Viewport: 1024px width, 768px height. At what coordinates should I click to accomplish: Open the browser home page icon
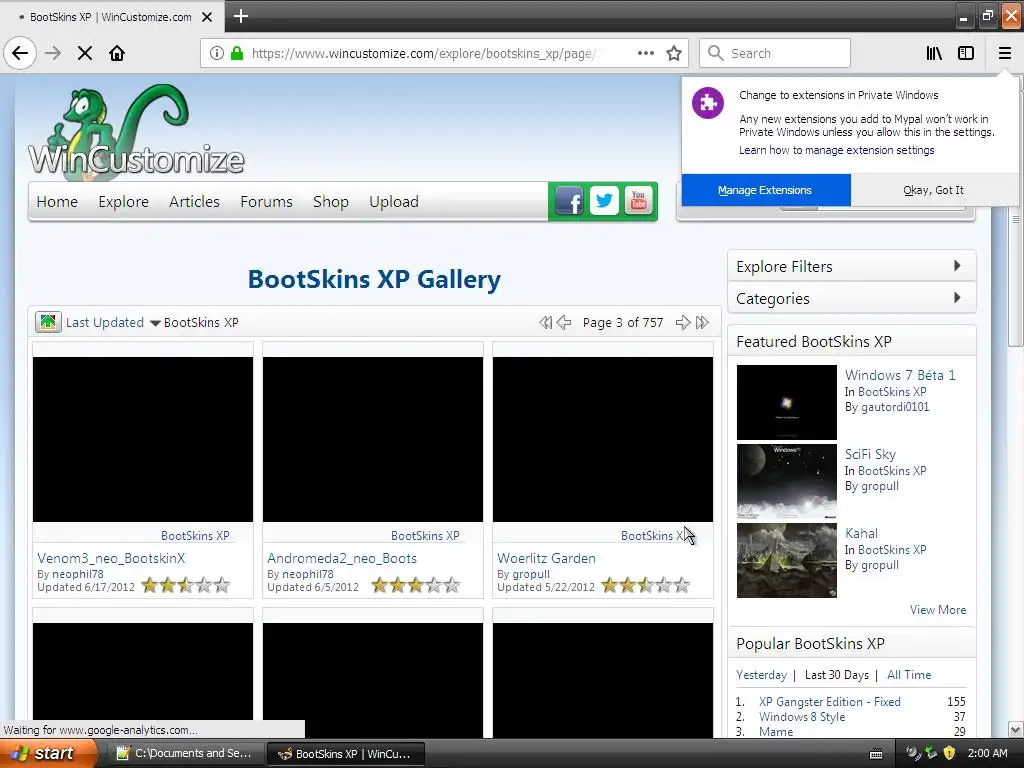click(x=117, y=53)
